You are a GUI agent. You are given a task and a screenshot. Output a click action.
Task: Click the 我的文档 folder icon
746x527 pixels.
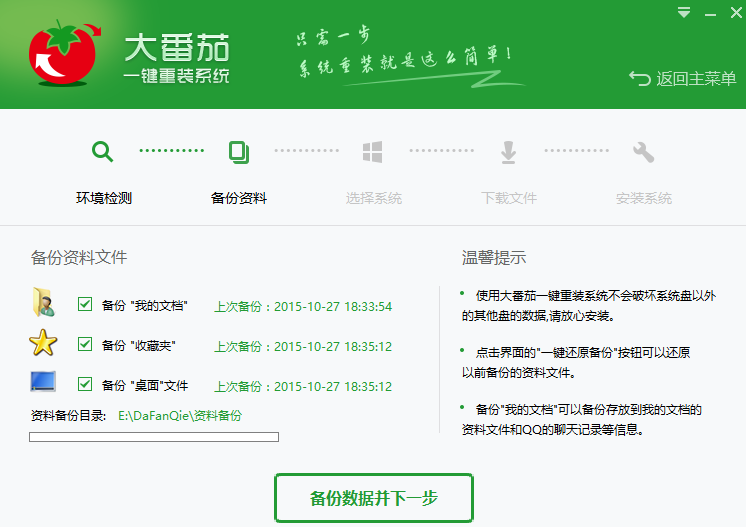[44, 304]
